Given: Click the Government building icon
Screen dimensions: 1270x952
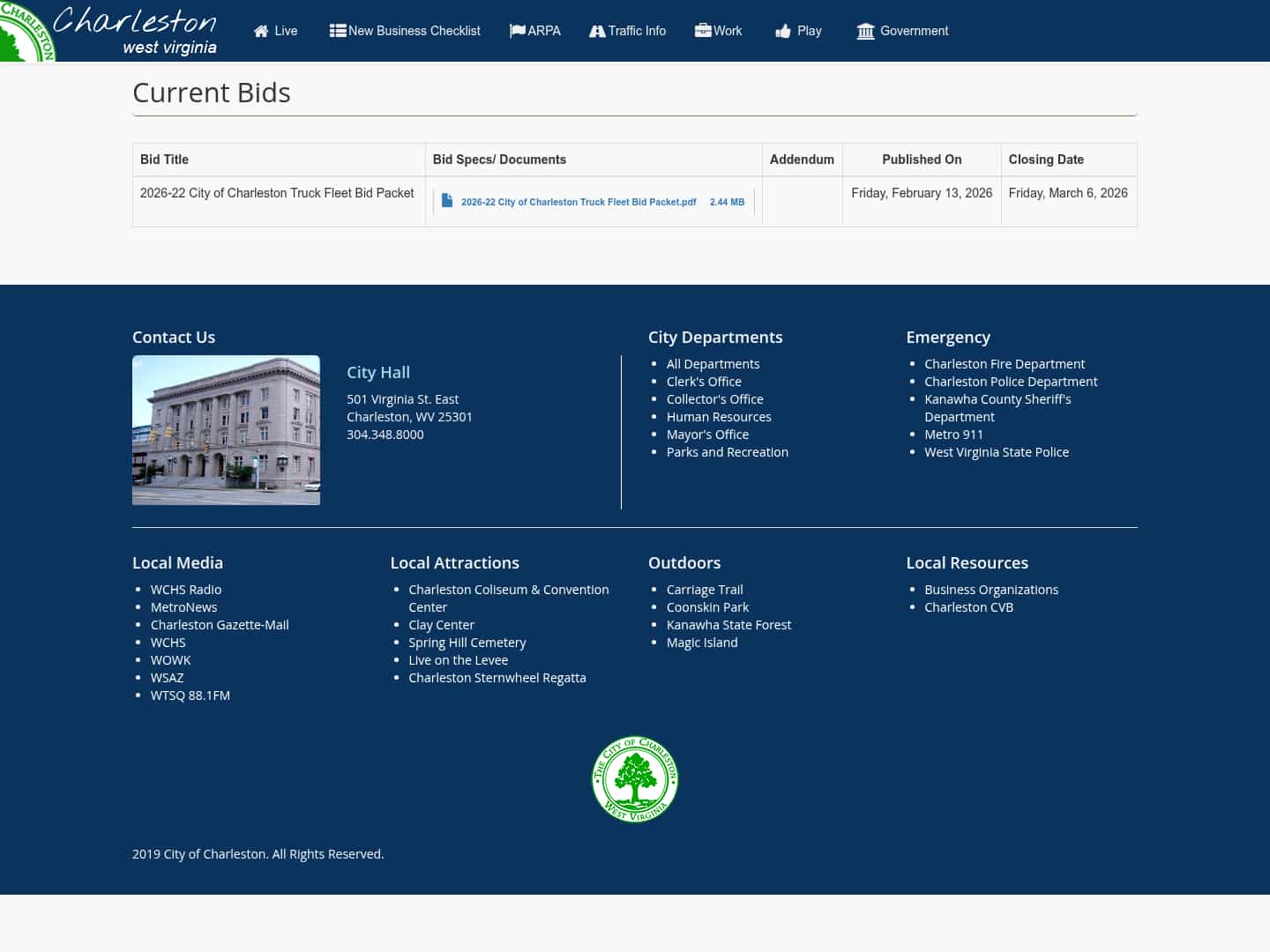Looking at the screenshot, I should coord(866,31).
